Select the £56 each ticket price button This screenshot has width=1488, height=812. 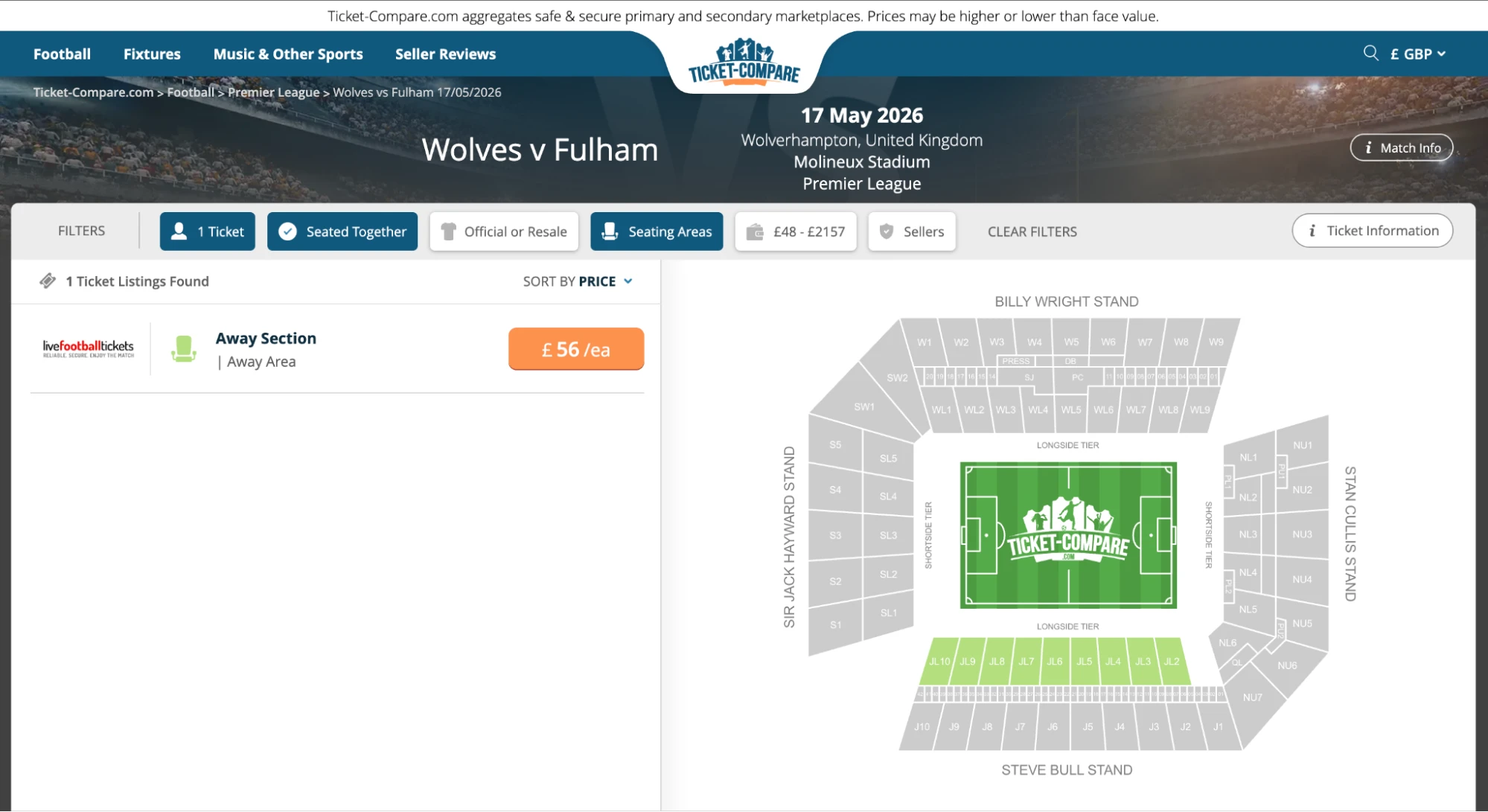pos(575,348)
